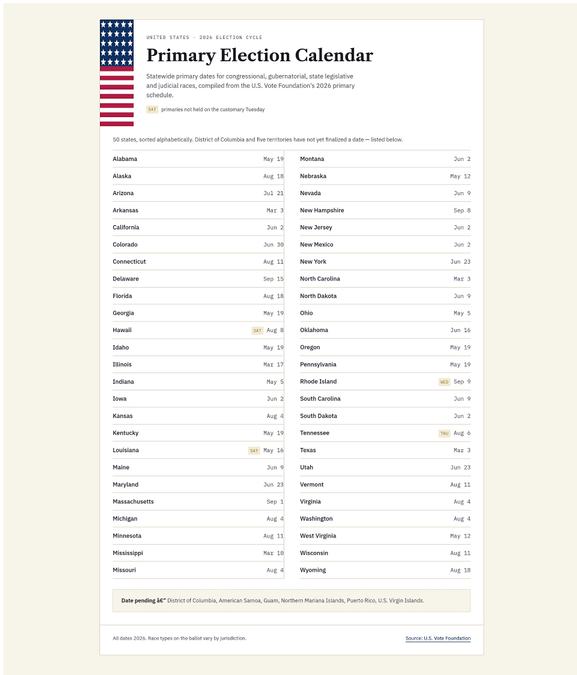The height and width of the screenshot is (675, 577).
Task: Click the Missouri row
Action: click(x=198, y=570)
